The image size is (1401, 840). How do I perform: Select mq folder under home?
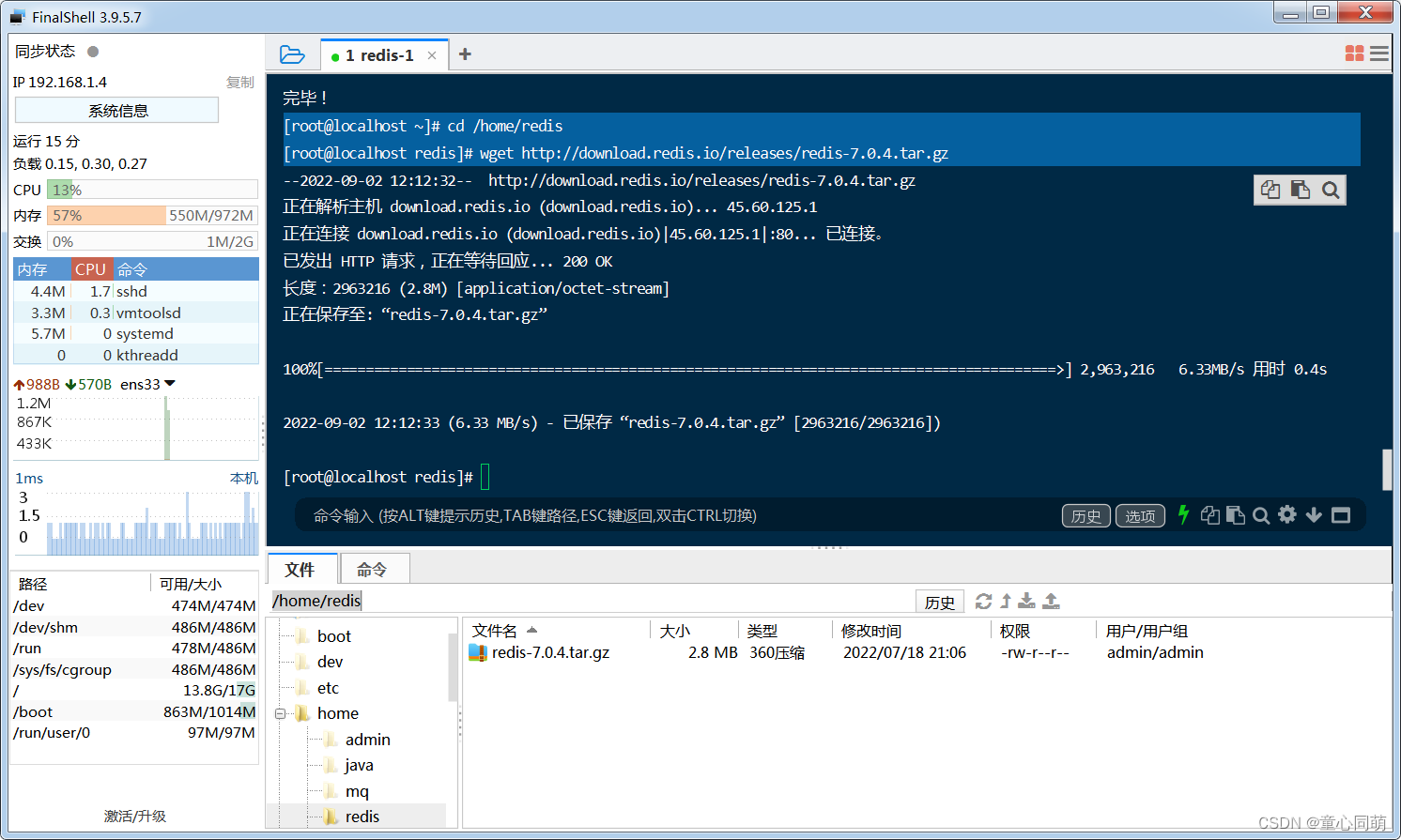[x=357, y=791]
